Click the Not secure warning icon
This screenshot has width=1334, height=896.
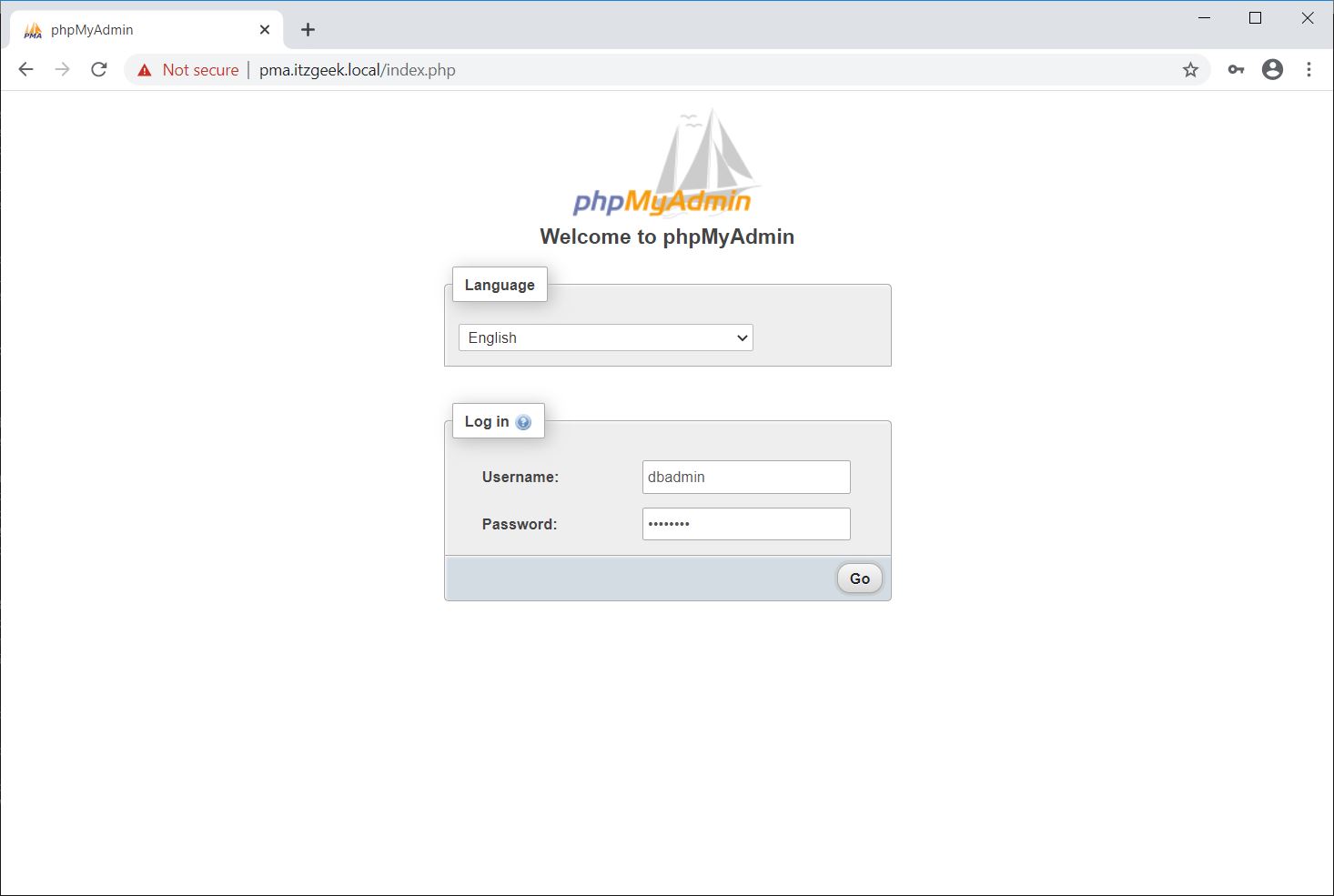click(x=145, y=70)
